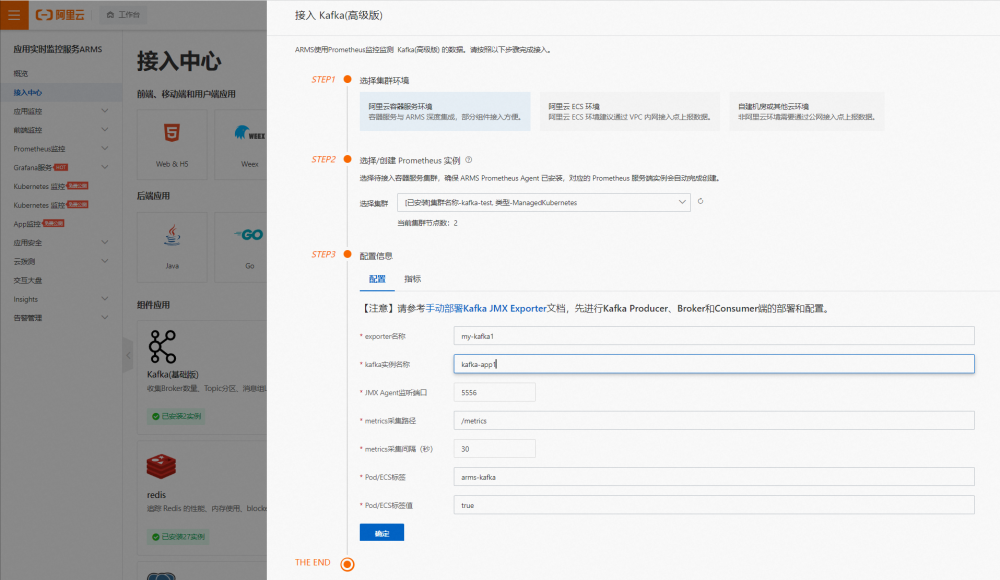
Task: Click the JMX Agent监听端口 field
Action: point(494,392)
